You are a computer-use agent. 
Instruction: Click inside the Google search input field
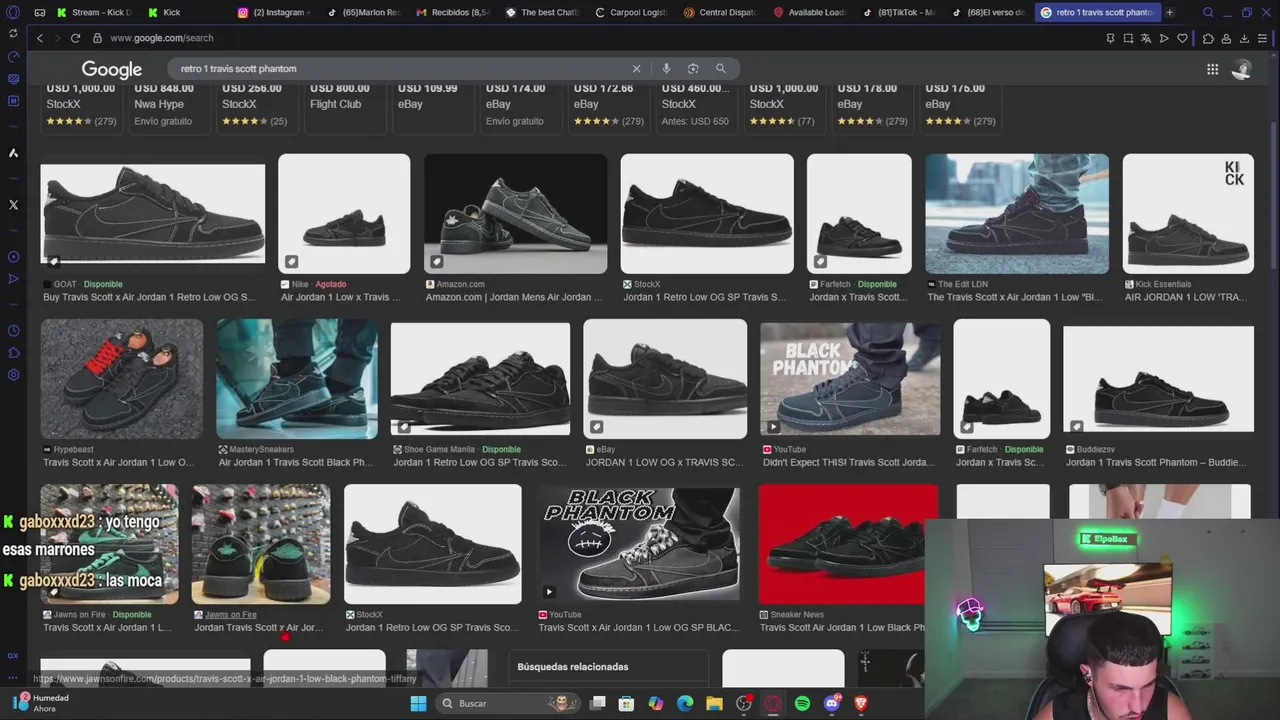point(400,69)
